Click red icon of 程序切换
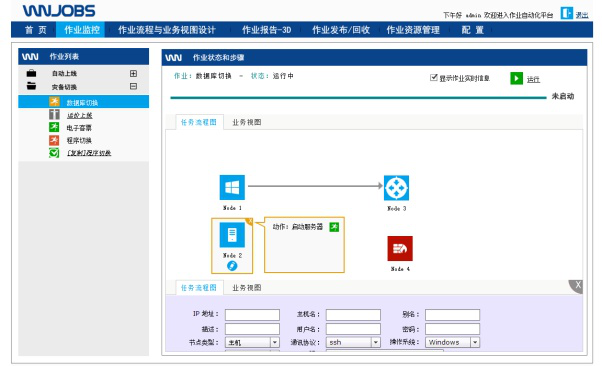 pyautogui.click(x=54, y=140)
